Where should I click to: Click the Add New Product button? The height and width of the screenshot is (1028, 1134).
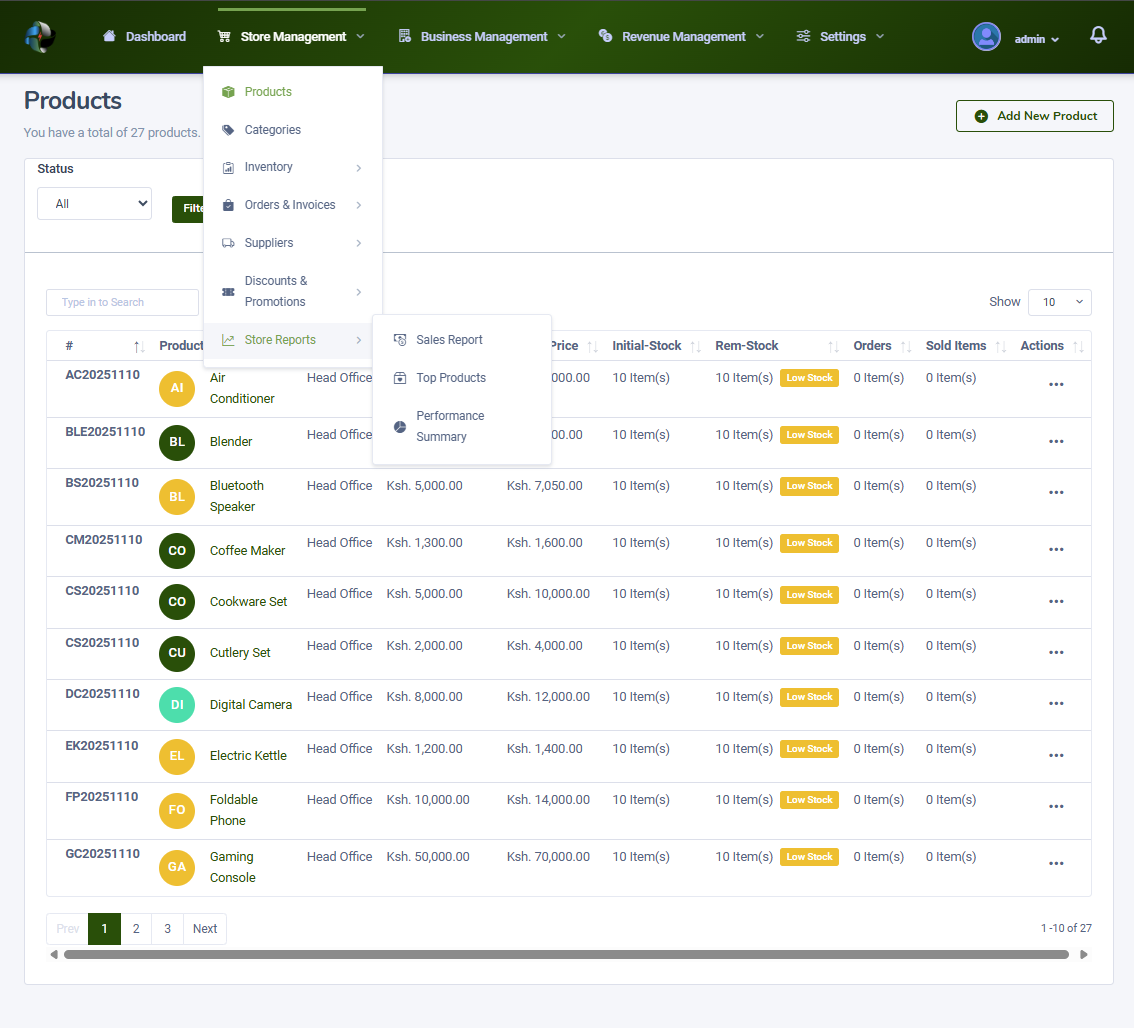click(x=1034, y=116)
